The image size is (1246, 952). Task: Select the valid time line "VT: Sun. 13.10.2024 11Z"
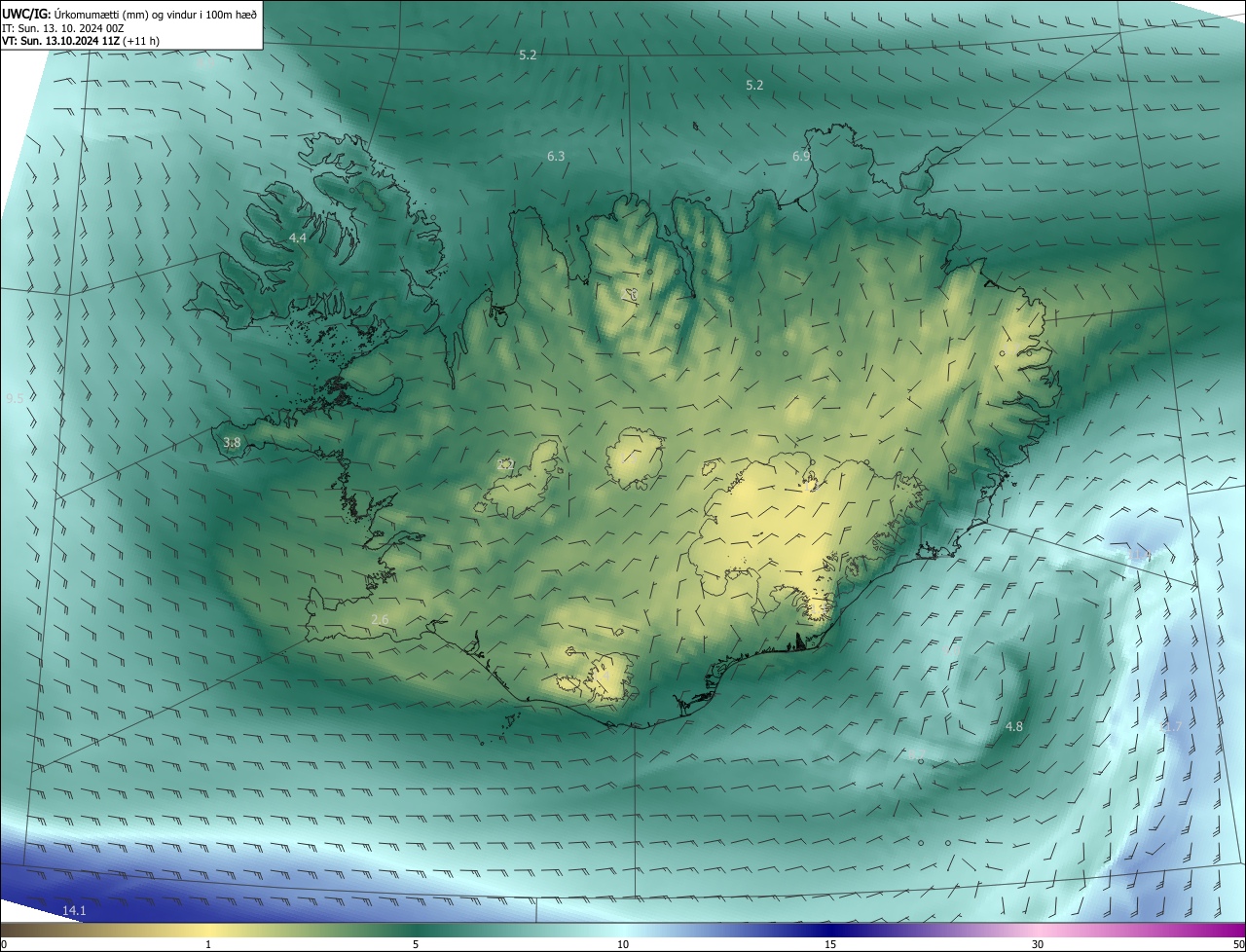[x=61, y=41]
